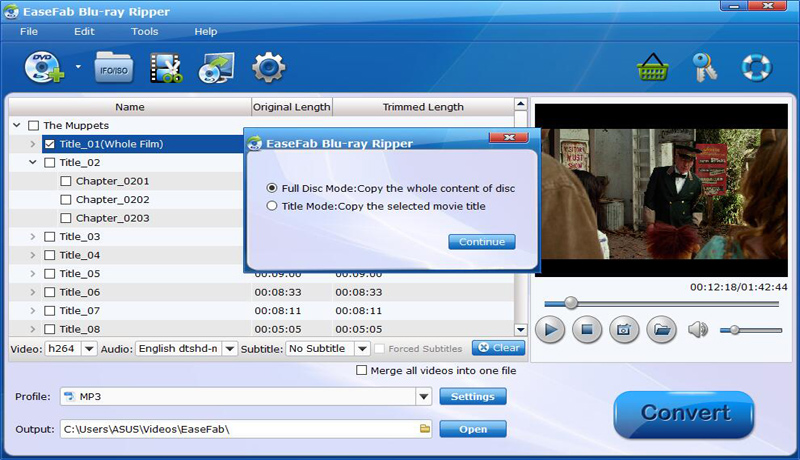Image resolution: width=800 pixels, height=460 pixels.
Task: Collapse the Title_02 node
Action: [x=33, y=162]
